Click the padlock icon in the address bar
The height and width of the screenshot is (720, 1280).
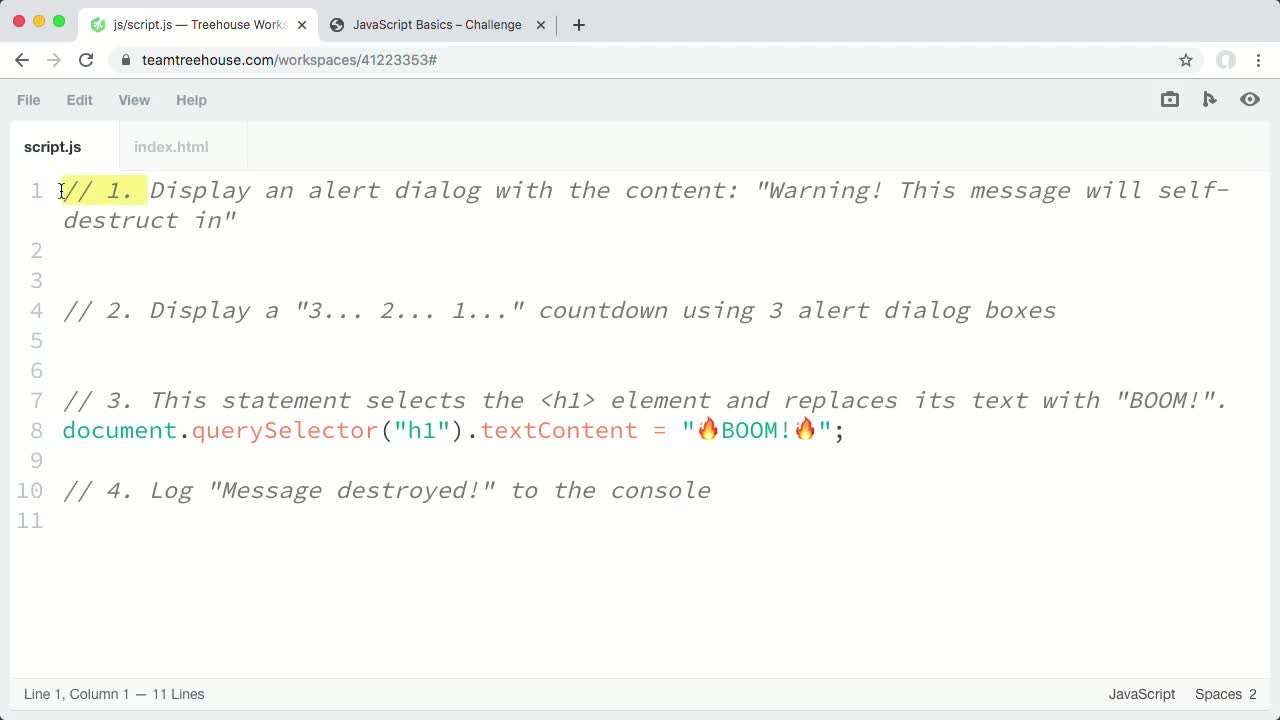point(125,60)
